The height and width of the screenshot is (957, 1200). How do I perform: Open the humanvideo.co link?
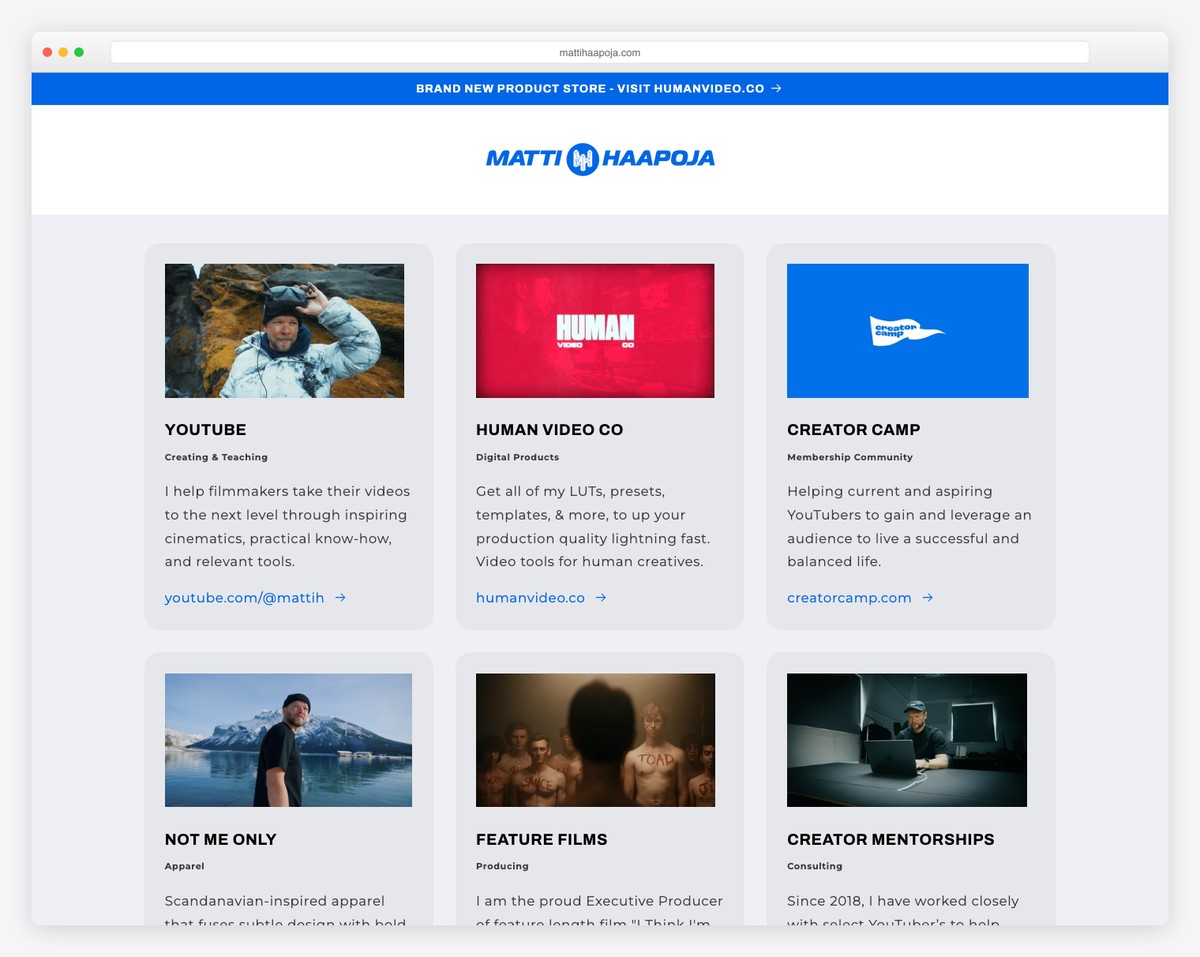pyautogui.click(x=528, y=597)
